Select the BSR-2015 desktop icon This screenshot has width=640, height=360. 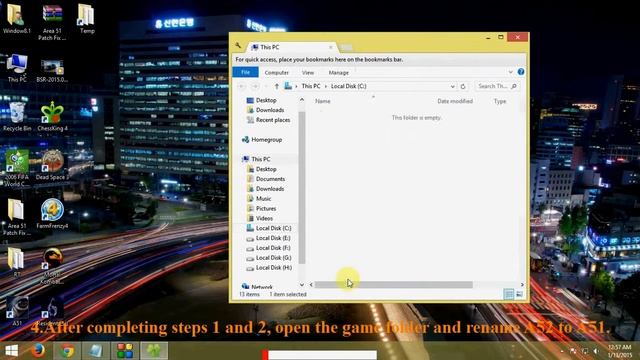52,70
